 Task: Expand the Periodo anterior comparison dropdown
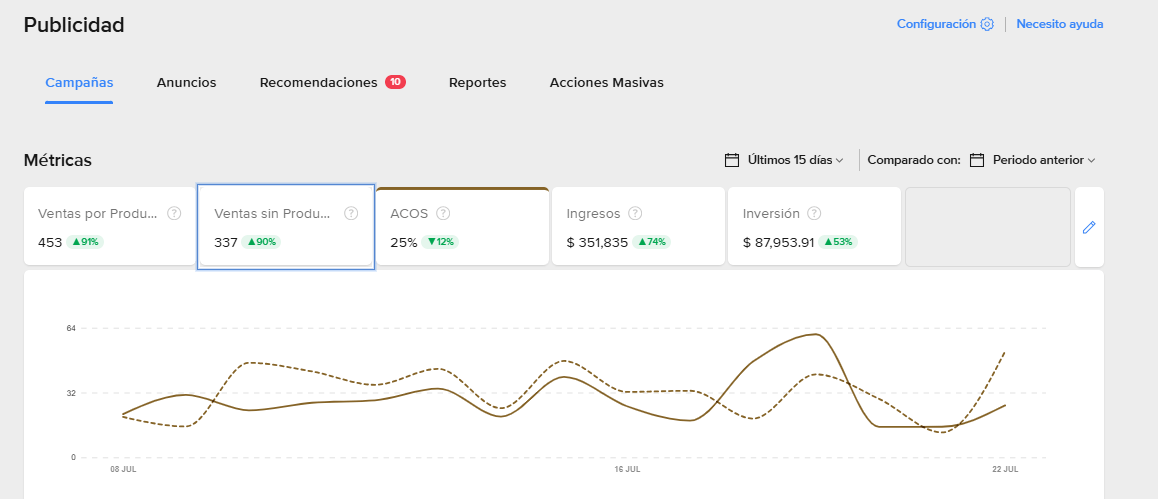point(1043,160)
